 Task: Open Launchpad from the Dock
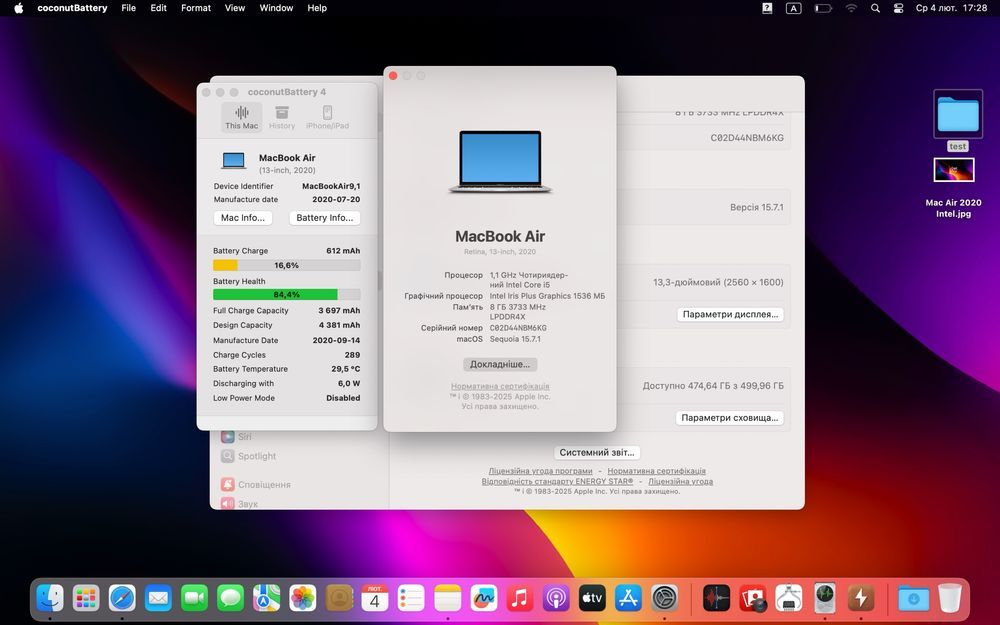(x=86, y=598)
